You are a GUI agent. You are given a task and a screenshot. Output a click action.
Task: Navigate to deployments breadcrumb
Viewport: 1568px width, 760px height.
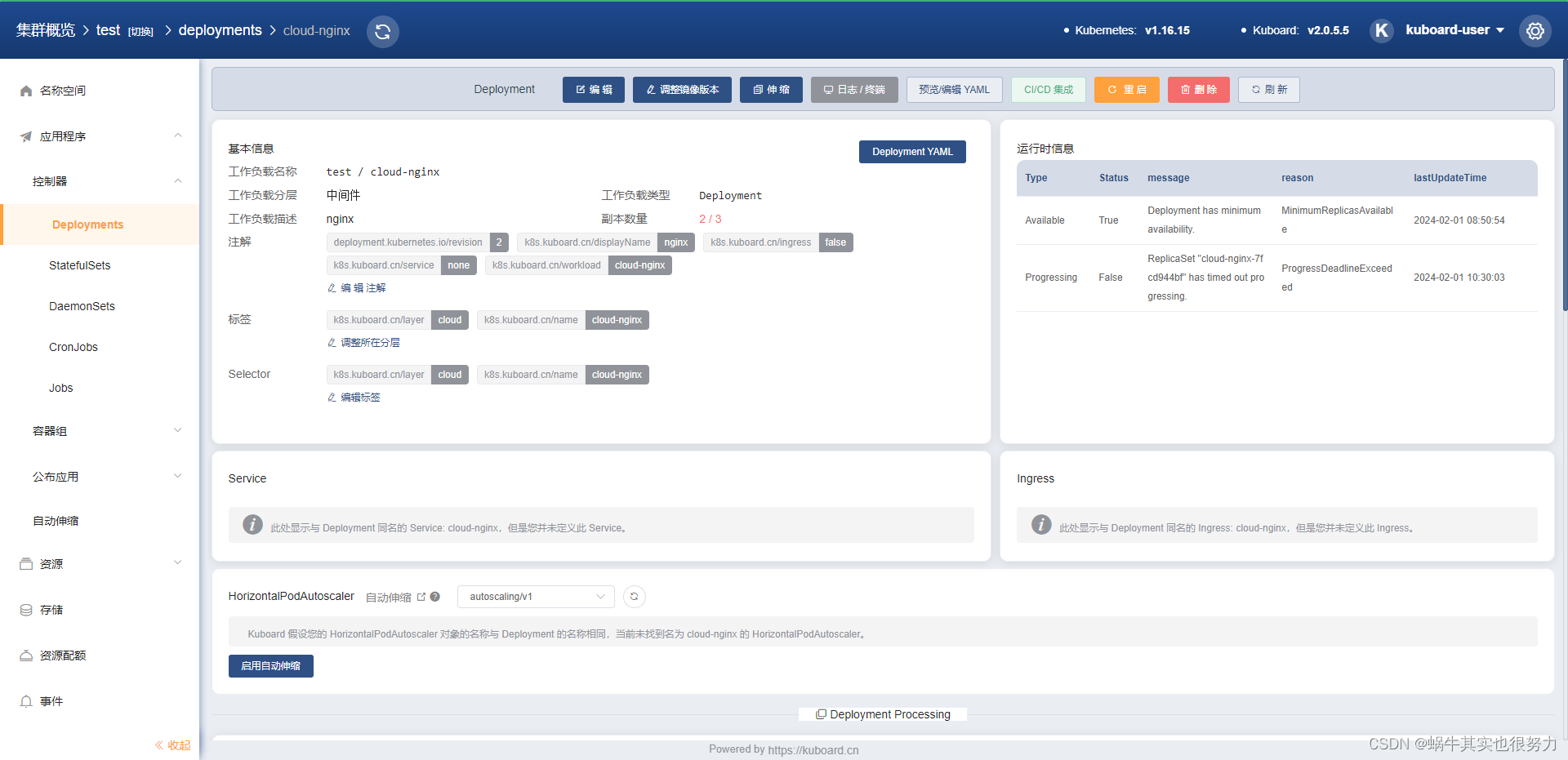[220, 30]
